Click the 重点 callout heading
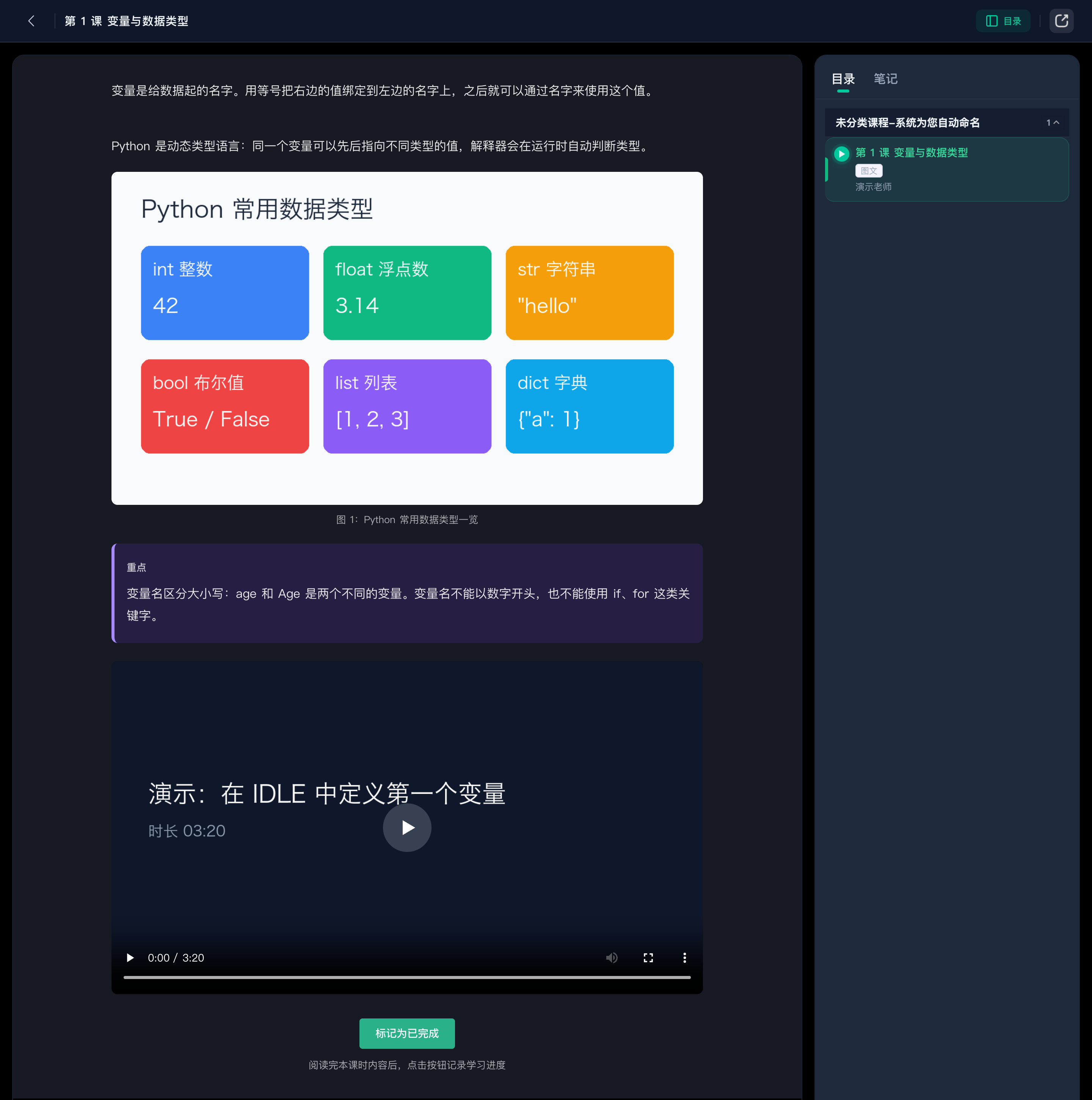 click(136, 567)
